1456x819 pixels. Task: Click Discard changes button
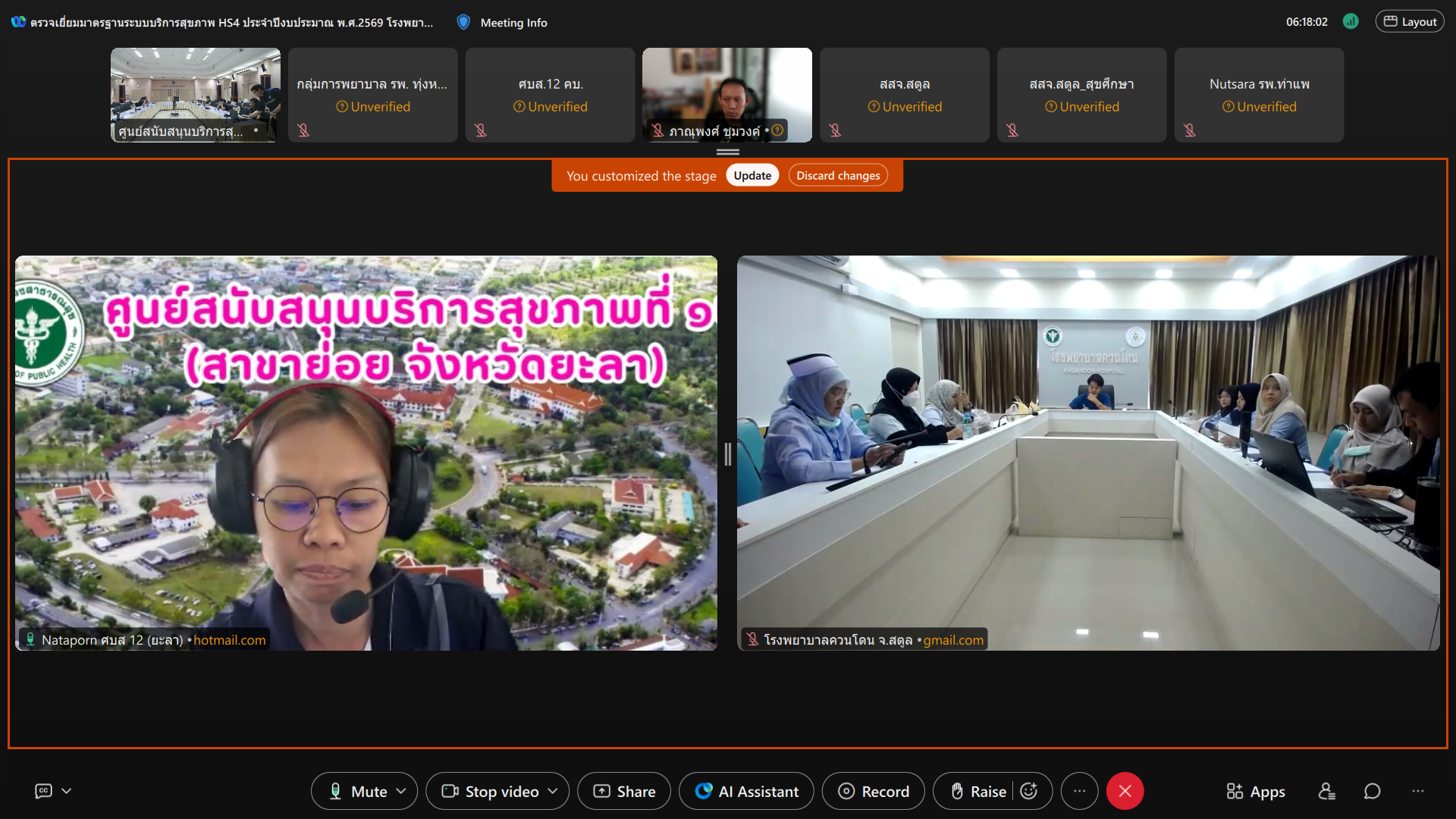click(837, 175)
